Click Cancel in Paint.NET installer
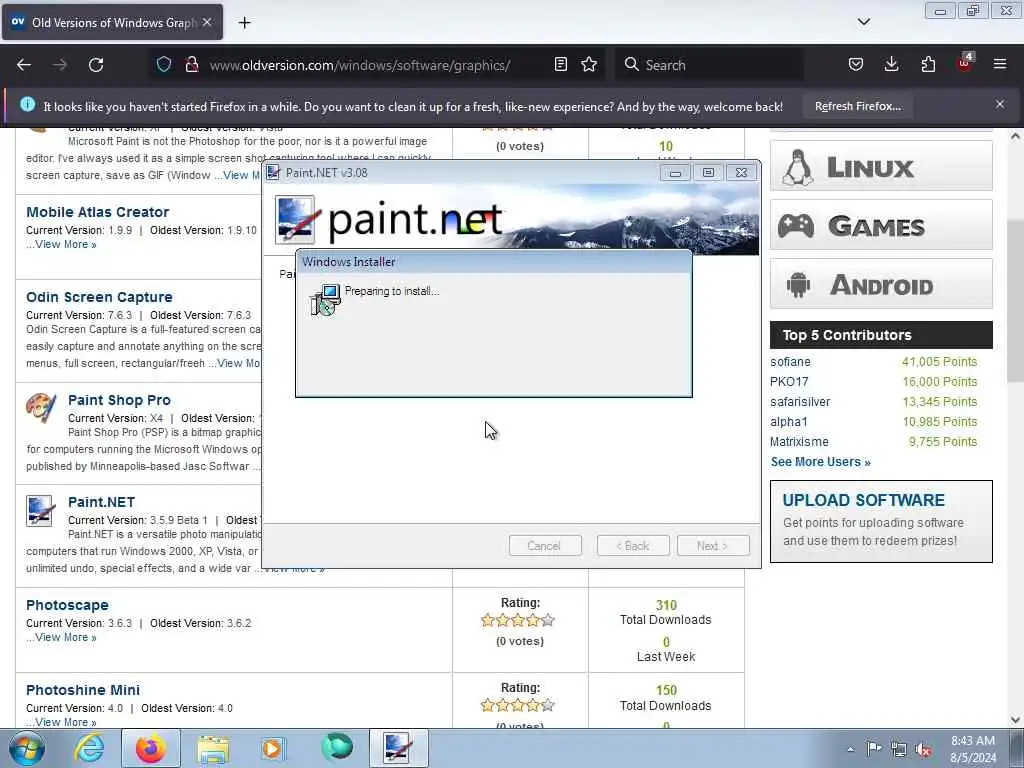 click(545, 546)
